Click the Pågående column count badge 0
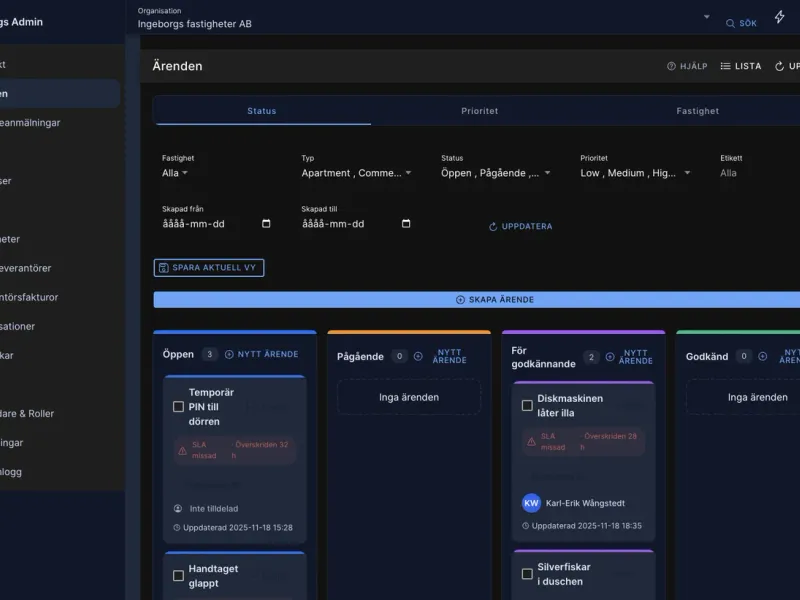This screenshot has height=600, width=800. tap(399, 356)
